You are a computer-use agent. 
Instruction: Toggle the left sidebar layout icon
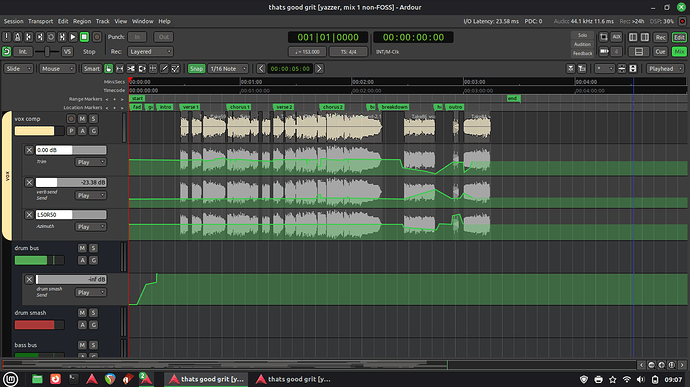pos(633,37)
